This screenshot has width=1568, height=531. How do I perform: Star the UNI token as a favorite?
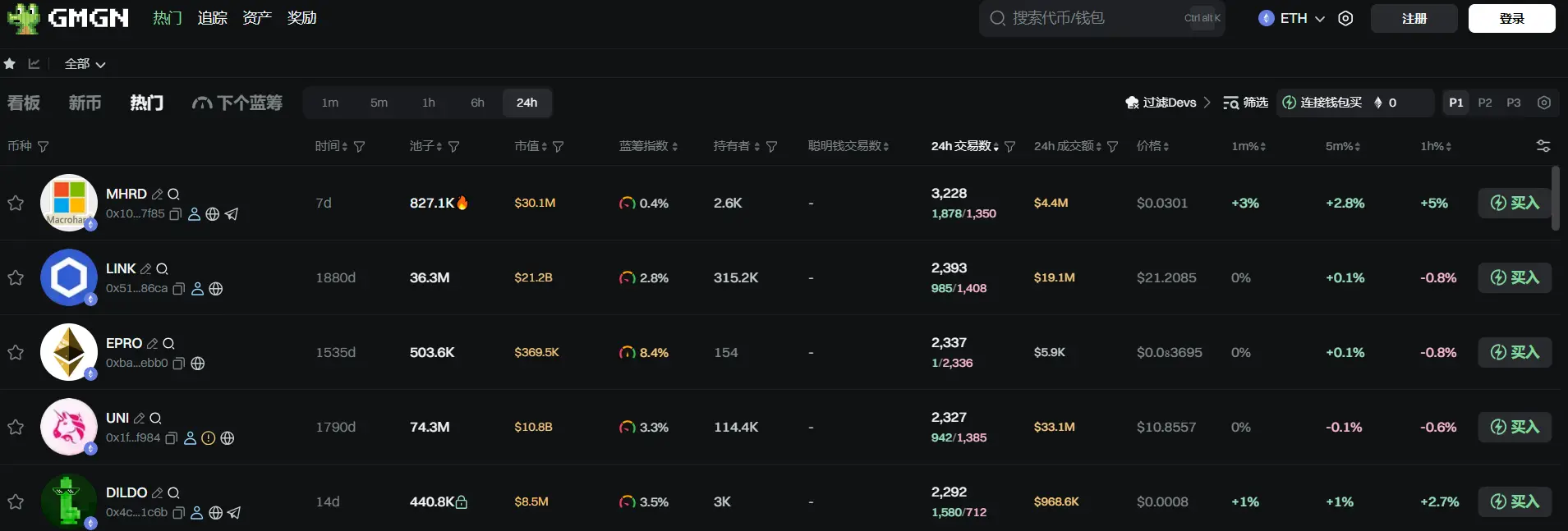pyautogui.click(x=16, y=427)
